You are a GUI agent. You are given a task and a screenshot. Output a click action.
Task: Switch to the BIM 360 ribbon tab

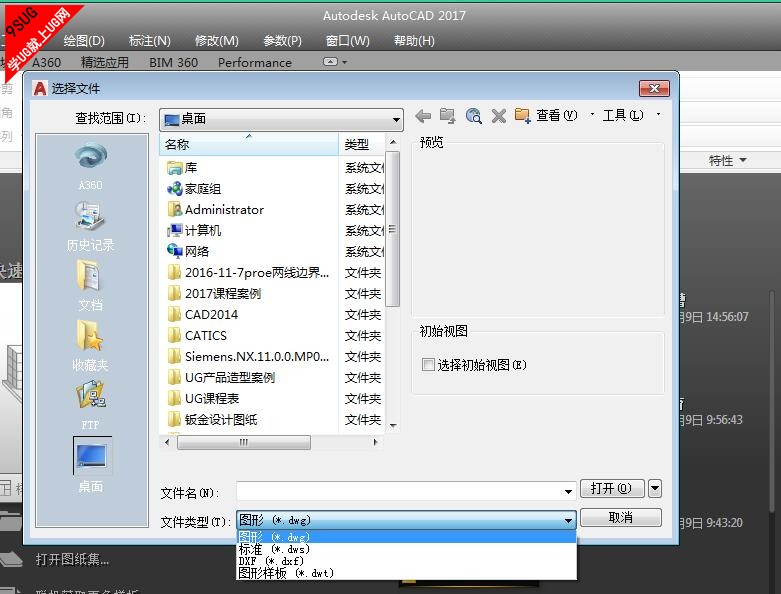pyautogui.click(x=173, y=63)
